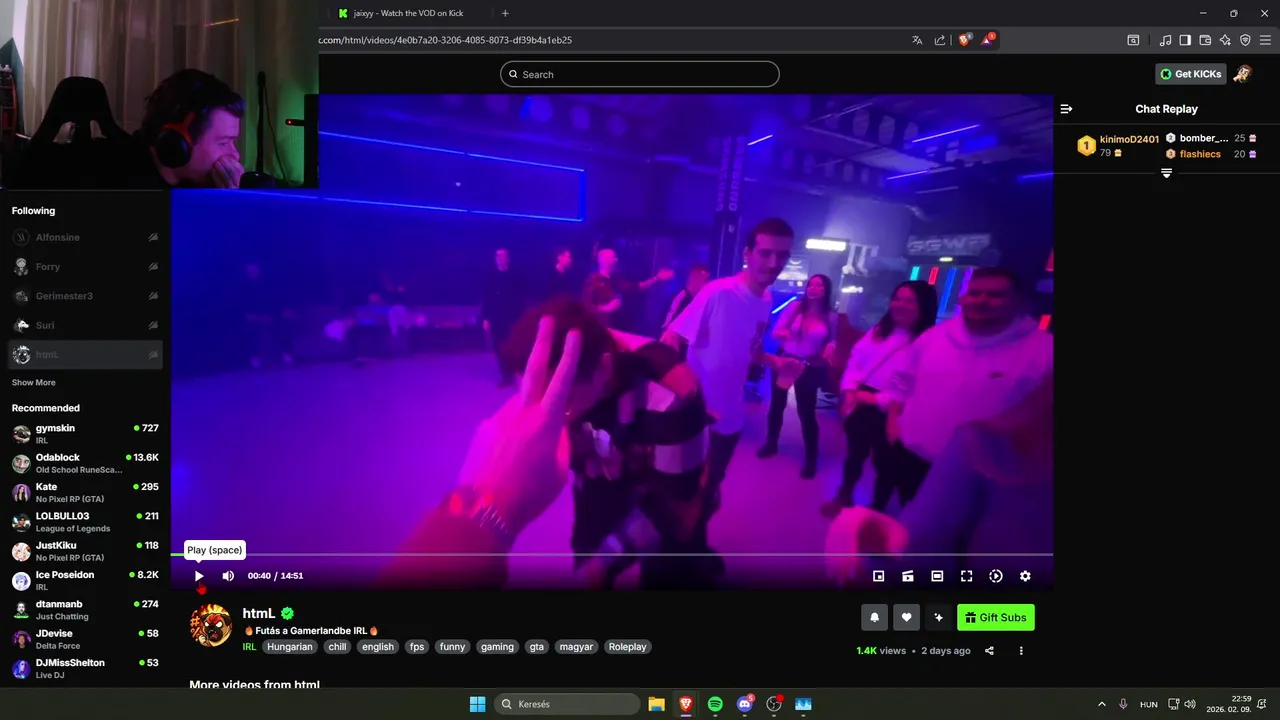This screenshot has height=720, width=1280.
Task: Open flashiecs gifter profile
Action: (1200, 154)
